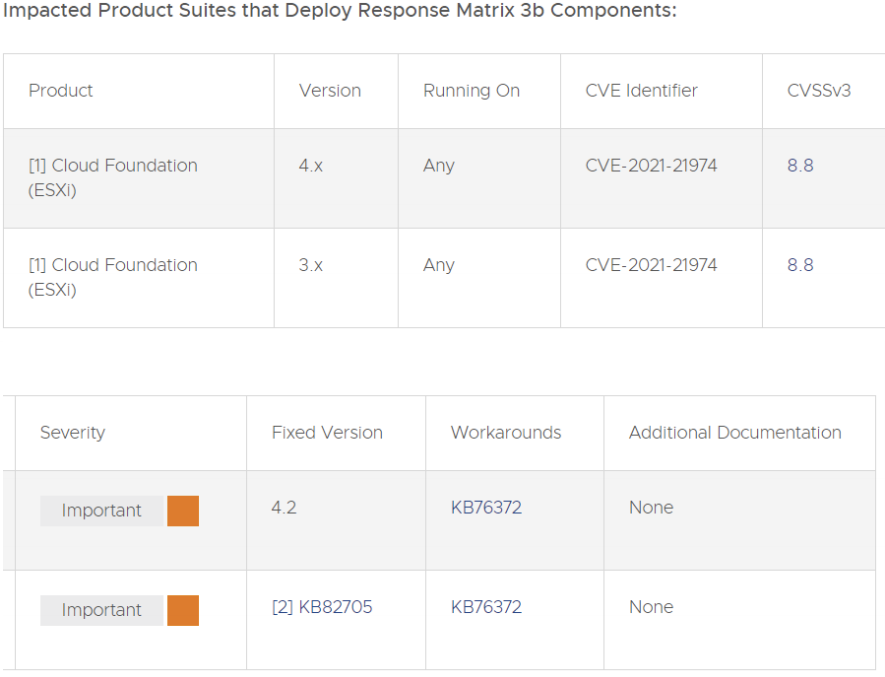This screenshot has width=885, height=677.
Task: Click the CVE Identifier column header
Action: [x=641, y=91]
